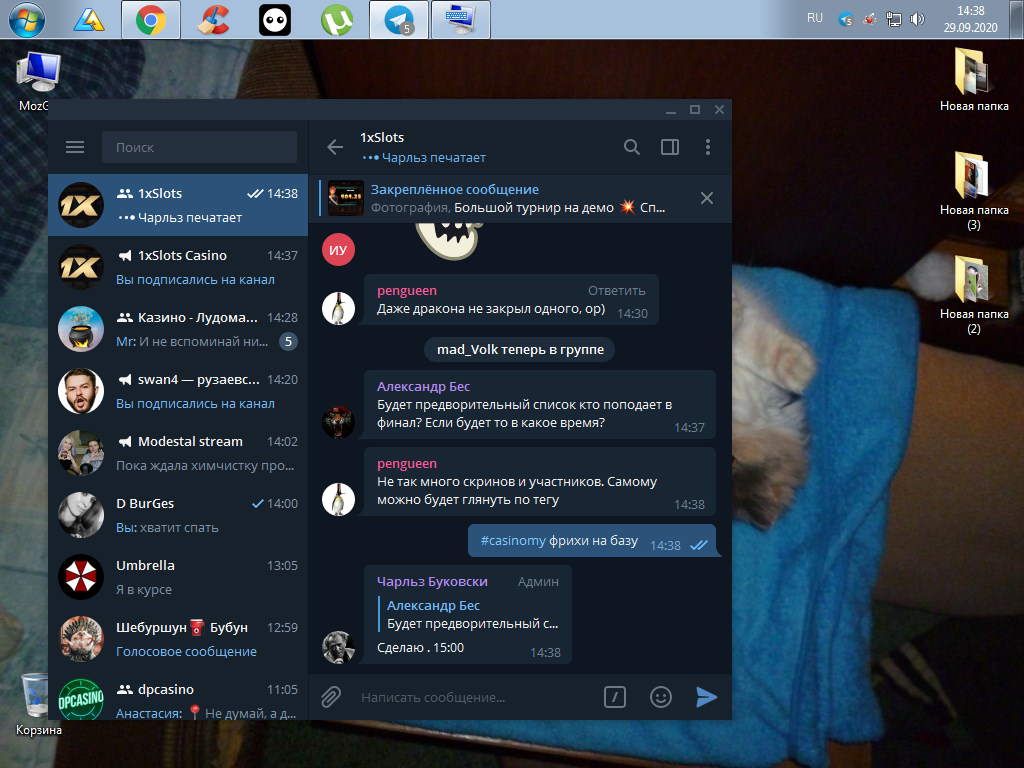
Task: Open the keyboard-monitor app in taskbar
Action: pyautogui.click(x=461, y=20)
